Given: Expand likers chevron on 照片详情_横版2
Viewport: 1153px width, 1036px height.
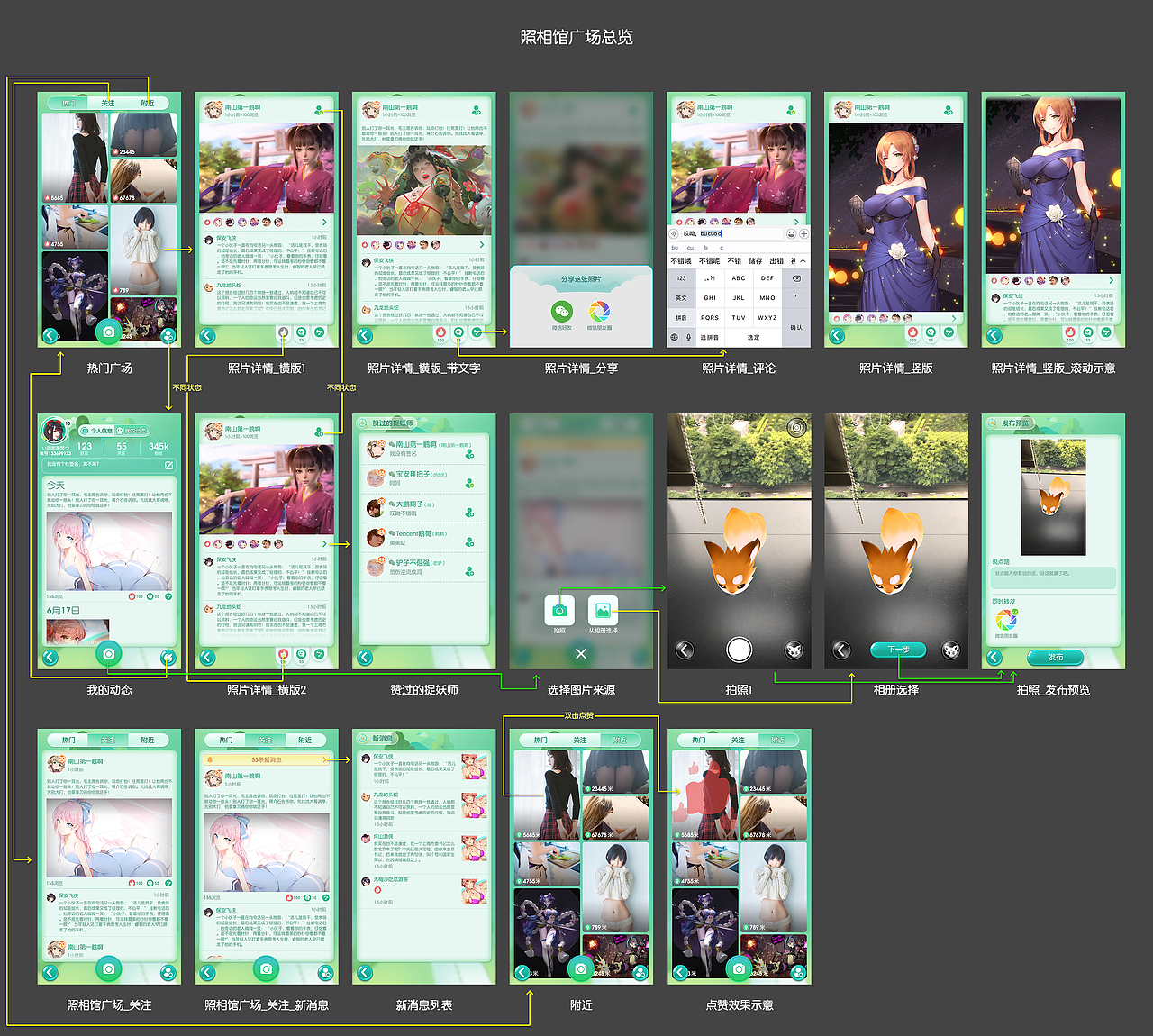Looking at the screenshot, I should click(x=324, y=543).
